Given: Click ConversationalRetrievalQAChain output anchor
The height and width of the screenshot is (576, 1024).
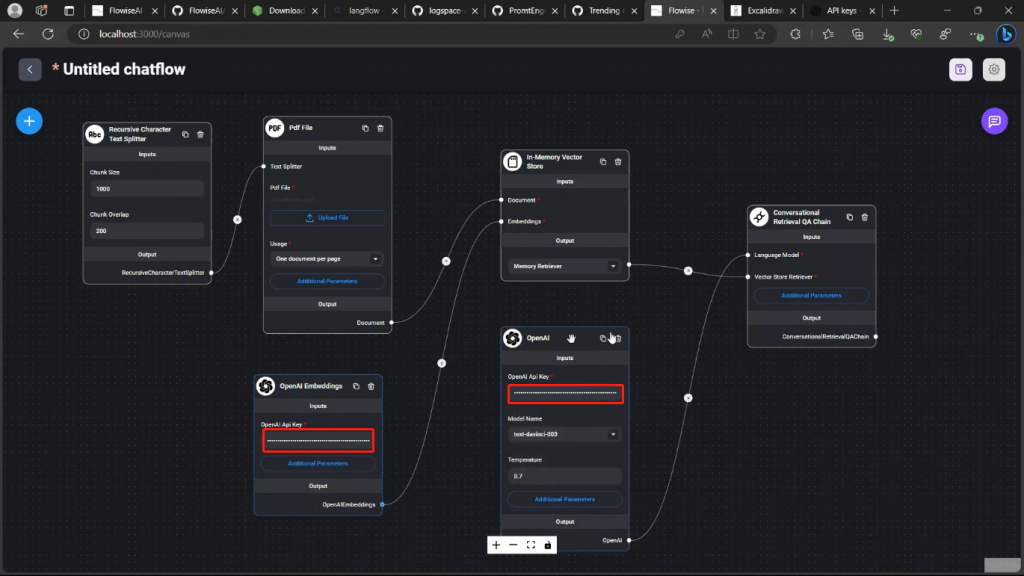Looking at the screenshot, I should 876,337.
